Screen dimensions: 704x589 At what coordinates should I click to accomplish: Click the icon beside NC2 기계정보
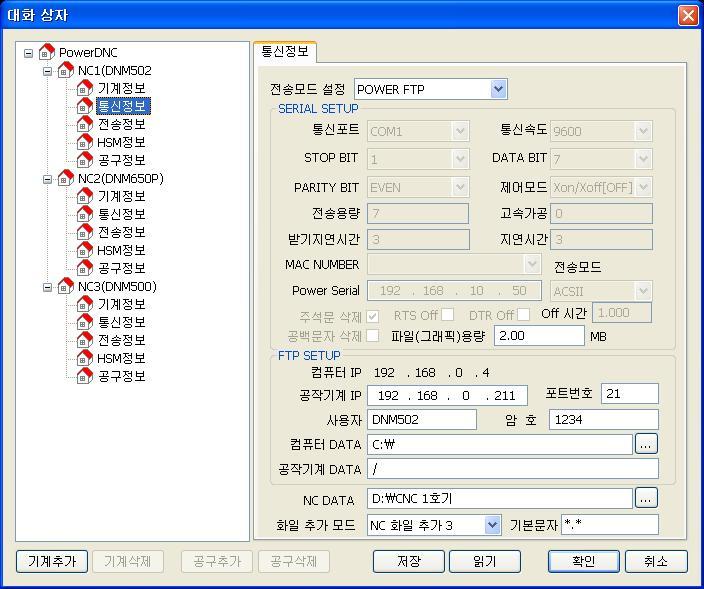click(84, 196)
